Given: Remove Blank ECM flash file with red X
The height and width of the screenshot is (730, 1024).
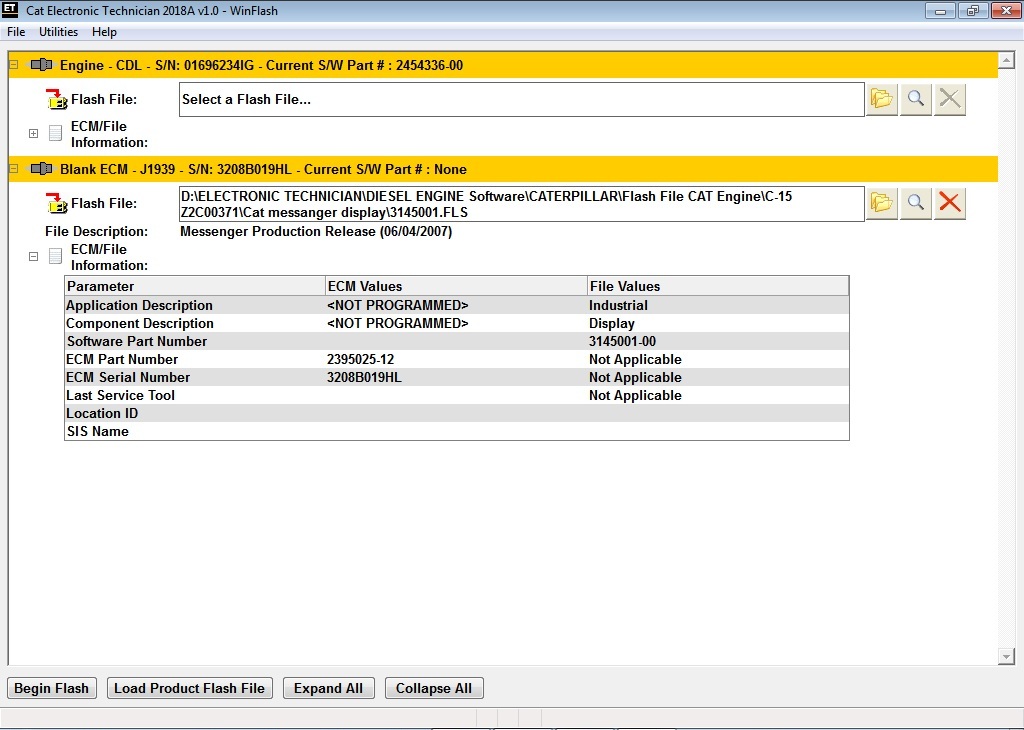Looking at the screenshot, I should coord(950,203).
